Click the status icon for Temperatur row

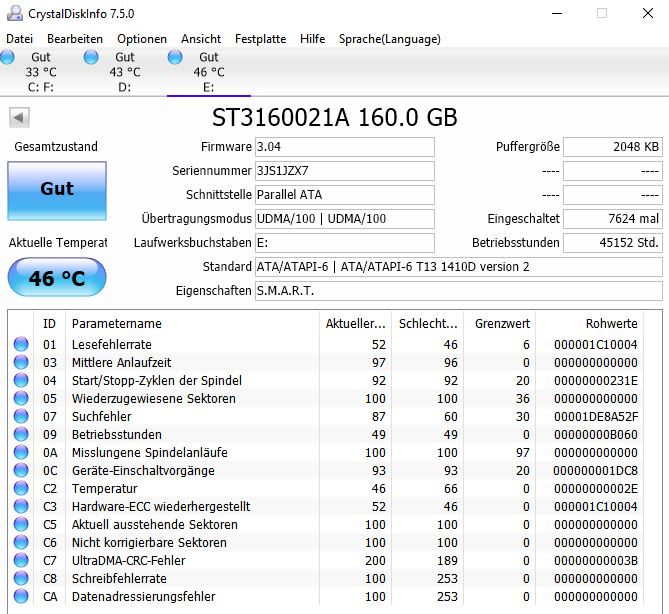pyautogui.click(x=21, y=488)
